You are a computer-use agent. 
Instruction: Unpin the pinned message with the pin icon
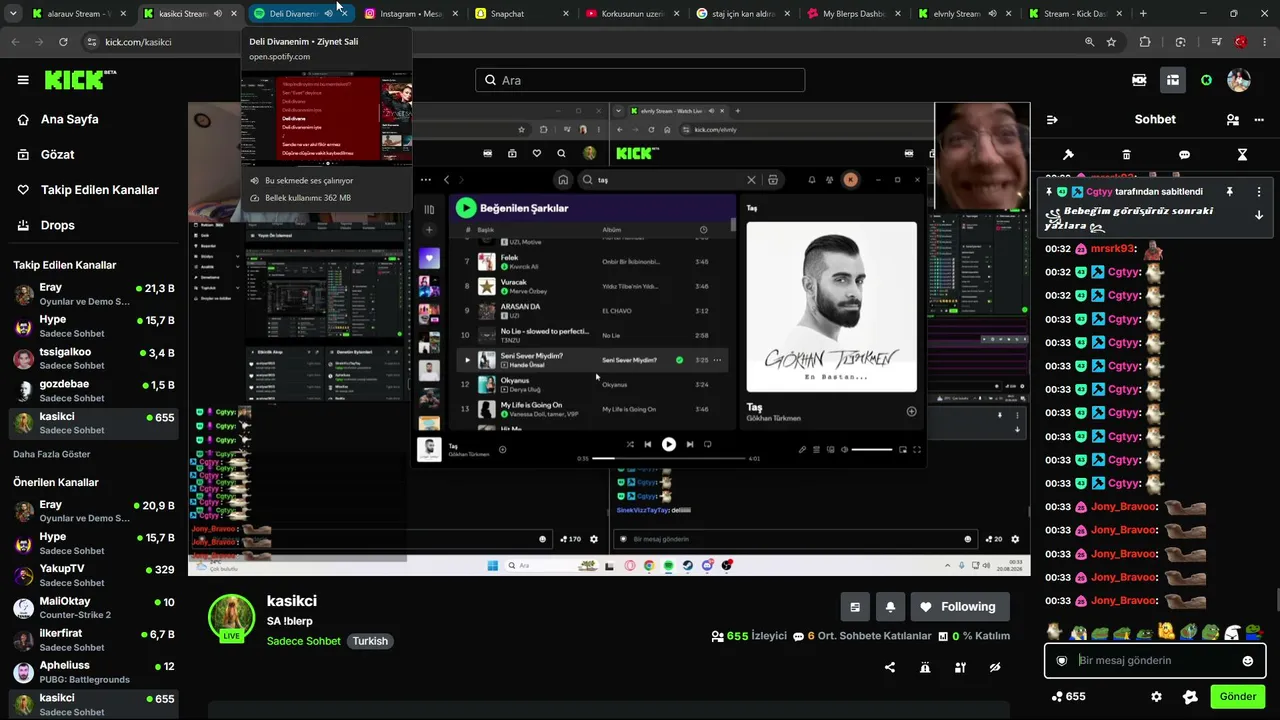(1229, 192)
